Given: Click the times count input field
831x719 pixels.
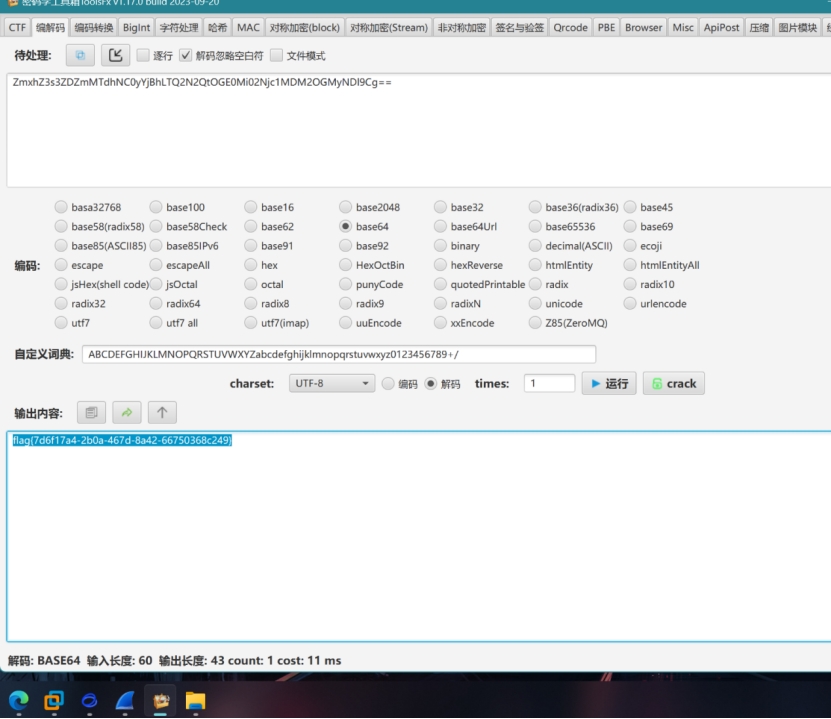Looking at the screenshot, I should (549, 383).
